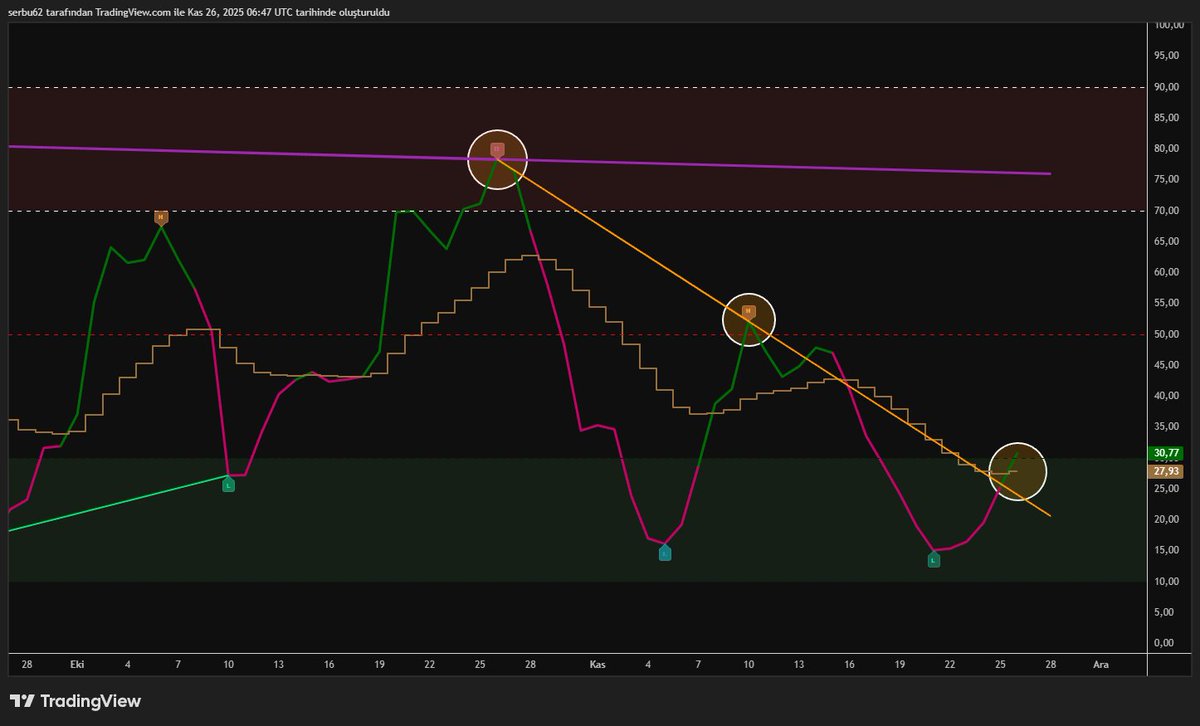Click the green 30,77 price tag
Viewport: 1200px width, 726px height.
[1167, 453]
